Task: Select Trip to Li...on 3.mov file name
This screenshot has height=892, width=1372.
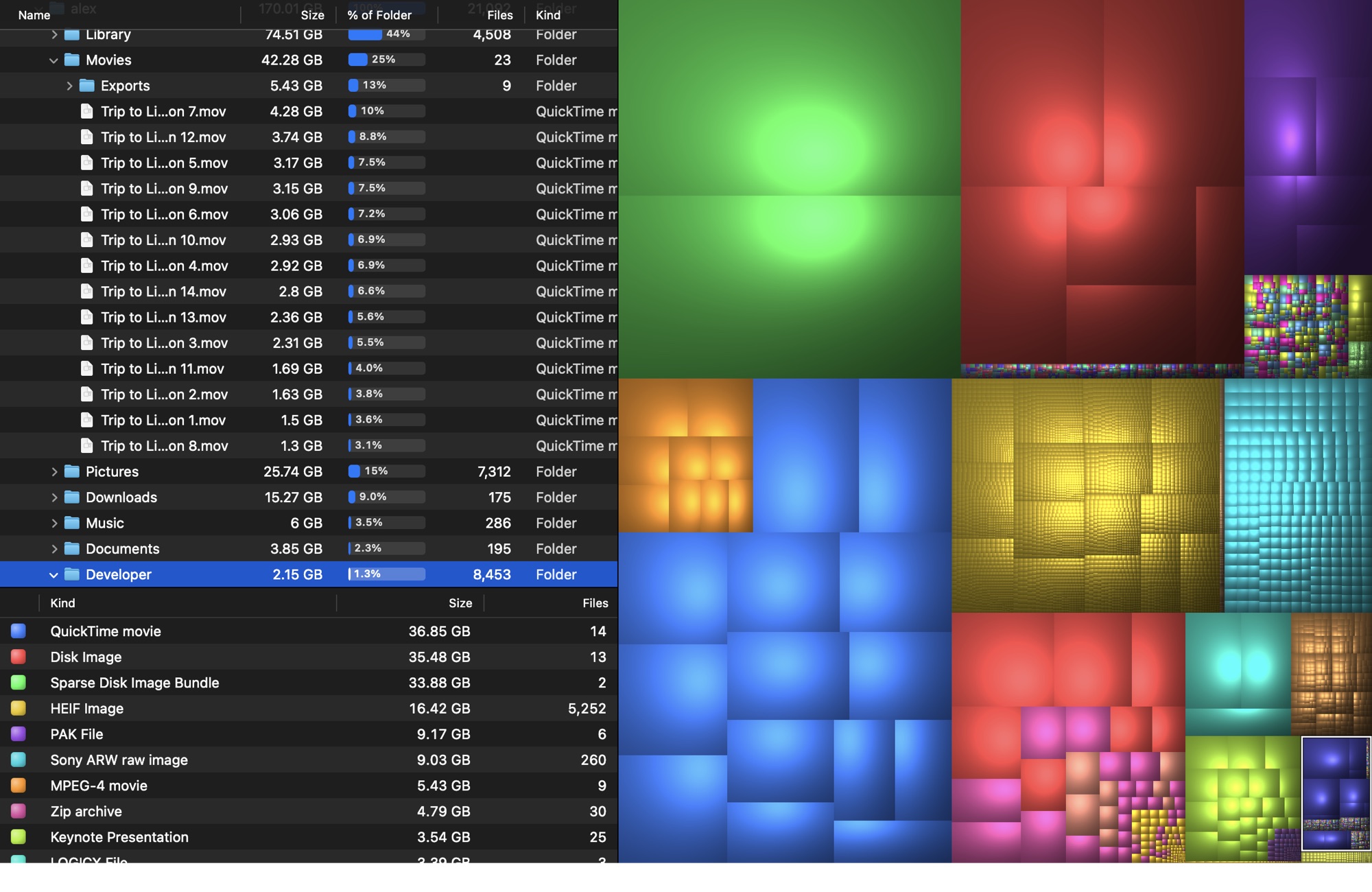Action: pos(165,343)
